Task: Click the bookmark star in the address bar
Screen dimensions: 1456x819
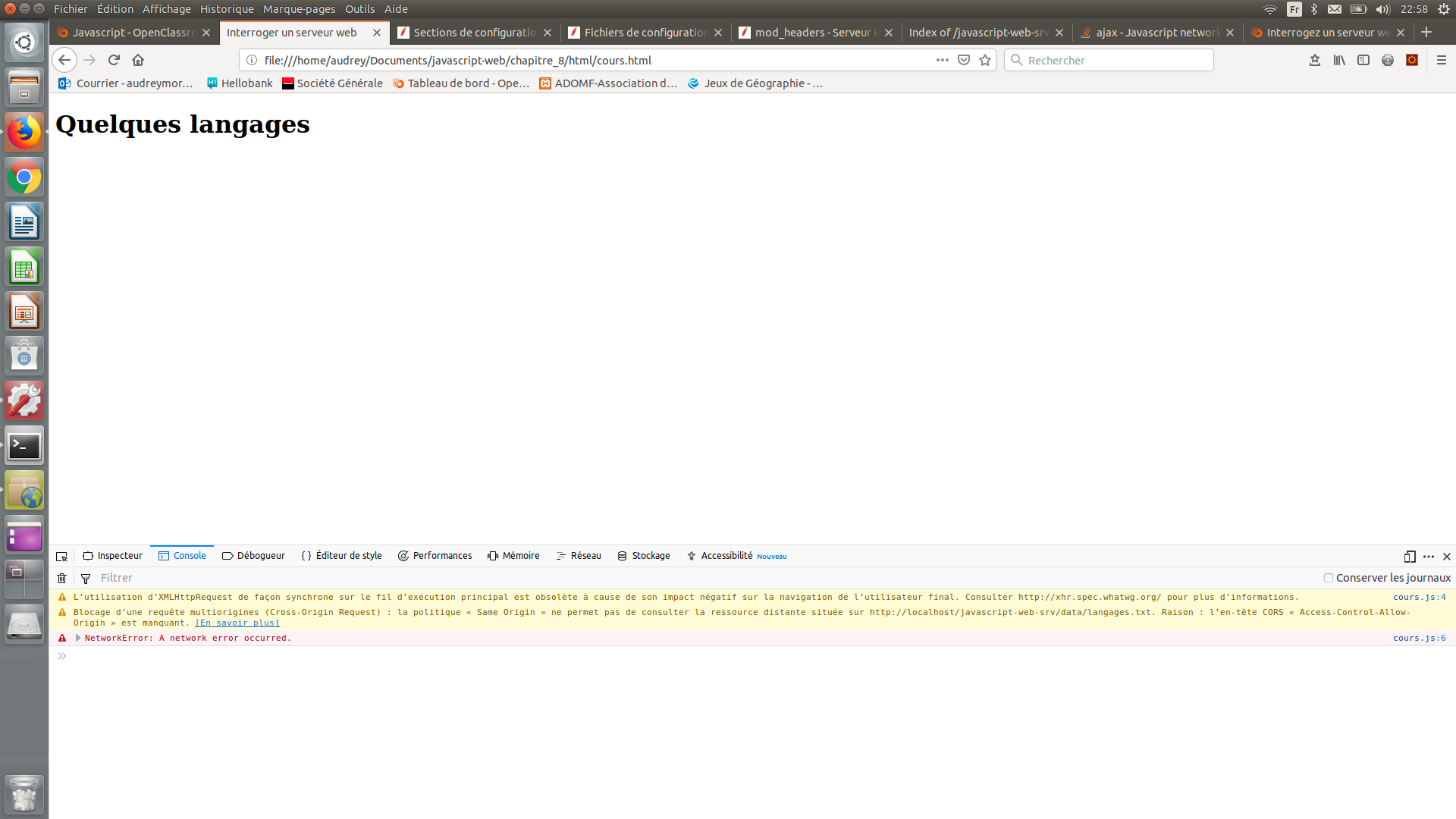Action: click(x=986, y=60)
